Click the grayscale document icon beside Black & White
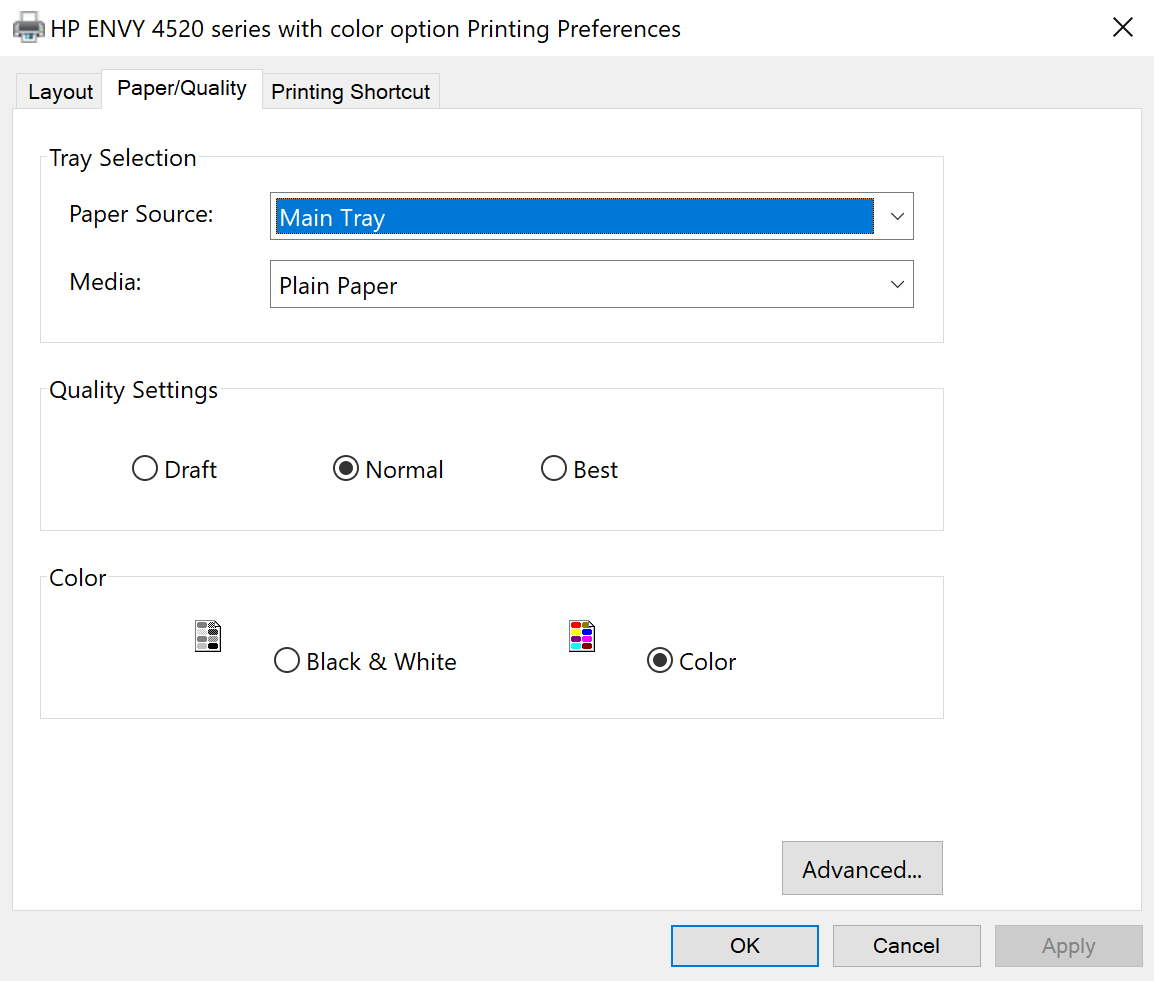1154x981 pixels. [208, 635]
